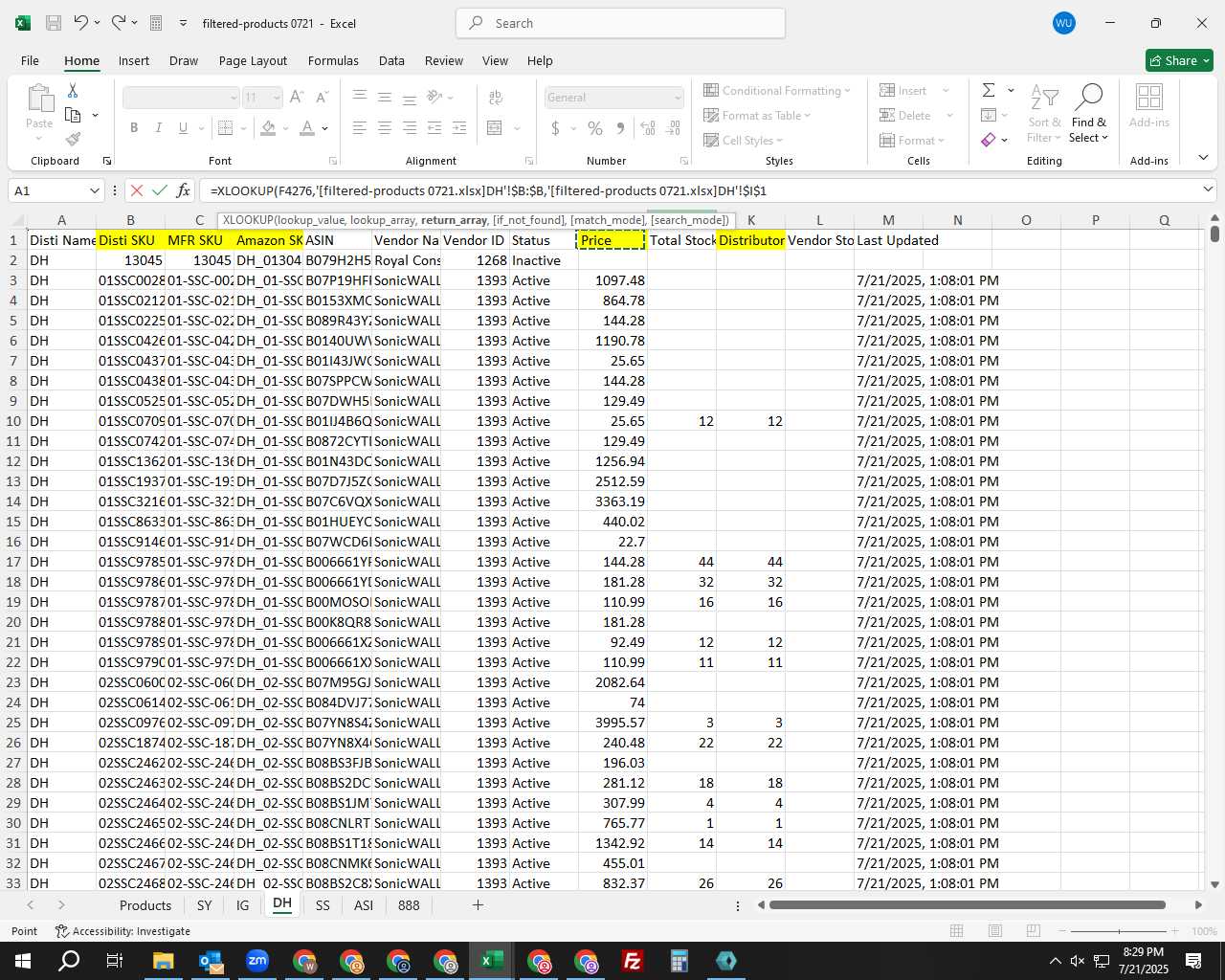Click the Format Painter brush icon

(73, 139)
